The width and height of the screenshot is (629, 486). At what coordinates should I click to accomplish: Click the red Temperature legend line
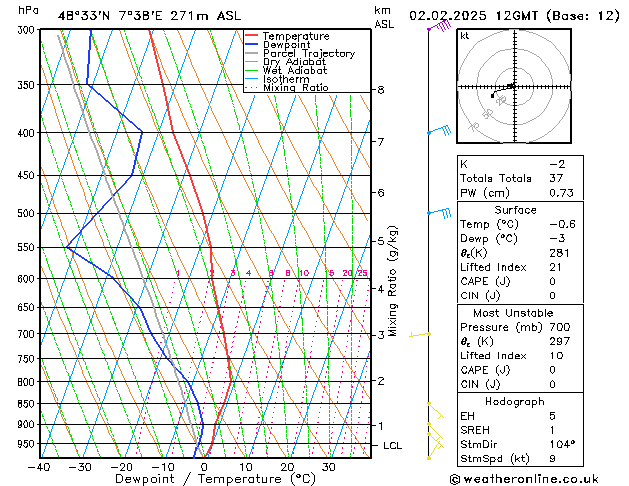tap(251, 36)
